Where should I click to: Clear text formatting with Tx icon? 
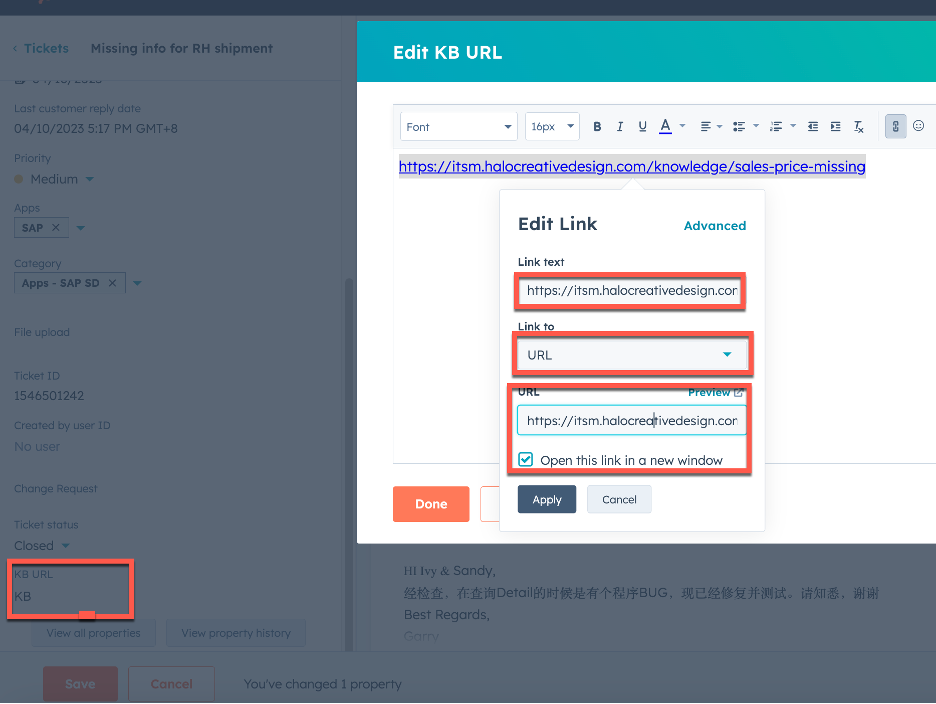(858, 127)
